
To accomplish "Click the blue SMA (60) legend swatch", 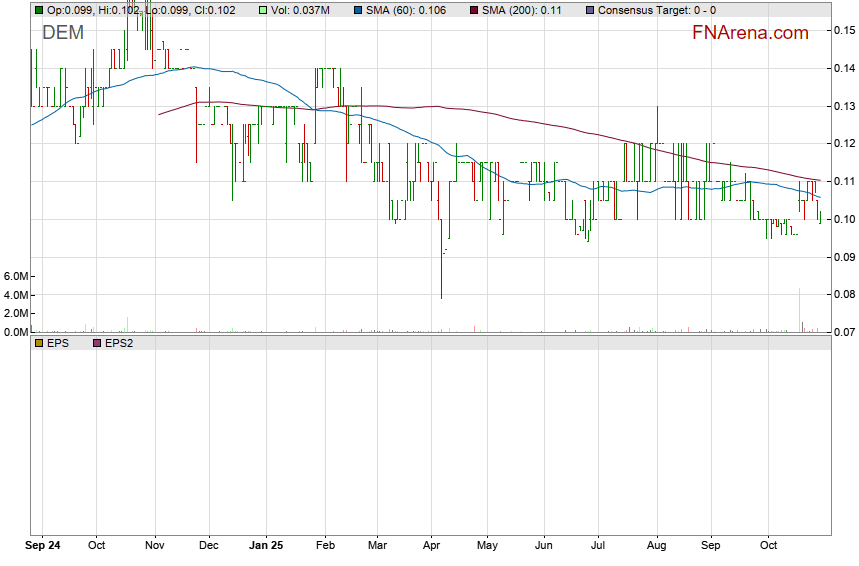I will point(357,10).
